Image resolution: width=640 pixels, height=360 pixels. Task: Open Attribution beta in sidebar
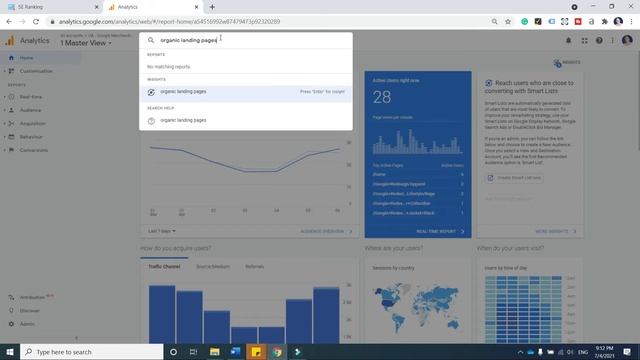32,297
